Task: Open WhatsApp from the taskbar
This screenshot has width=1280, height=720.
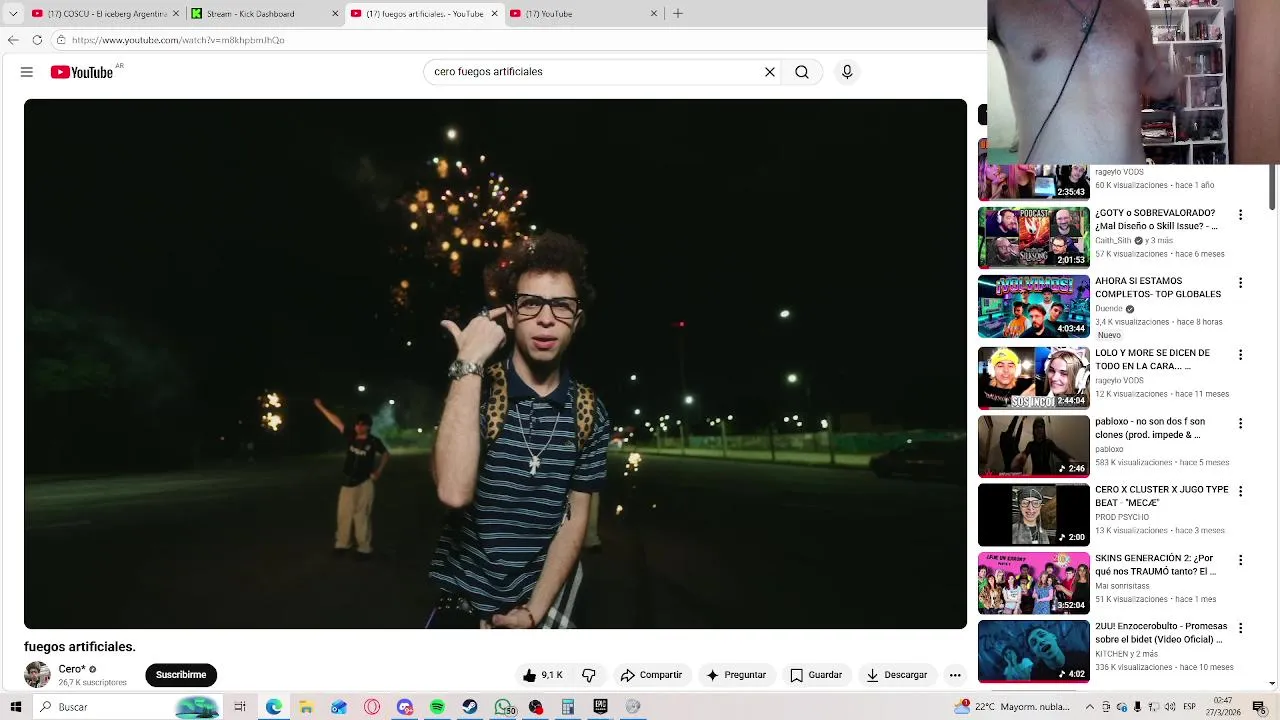Action: coord(503,707)
